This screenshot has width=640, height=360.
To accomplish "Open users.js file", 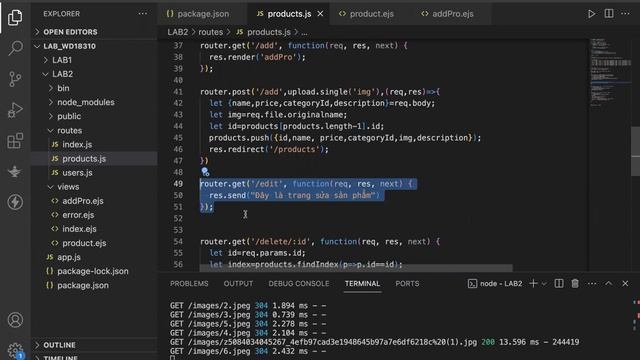I will (x=94, y=173).
